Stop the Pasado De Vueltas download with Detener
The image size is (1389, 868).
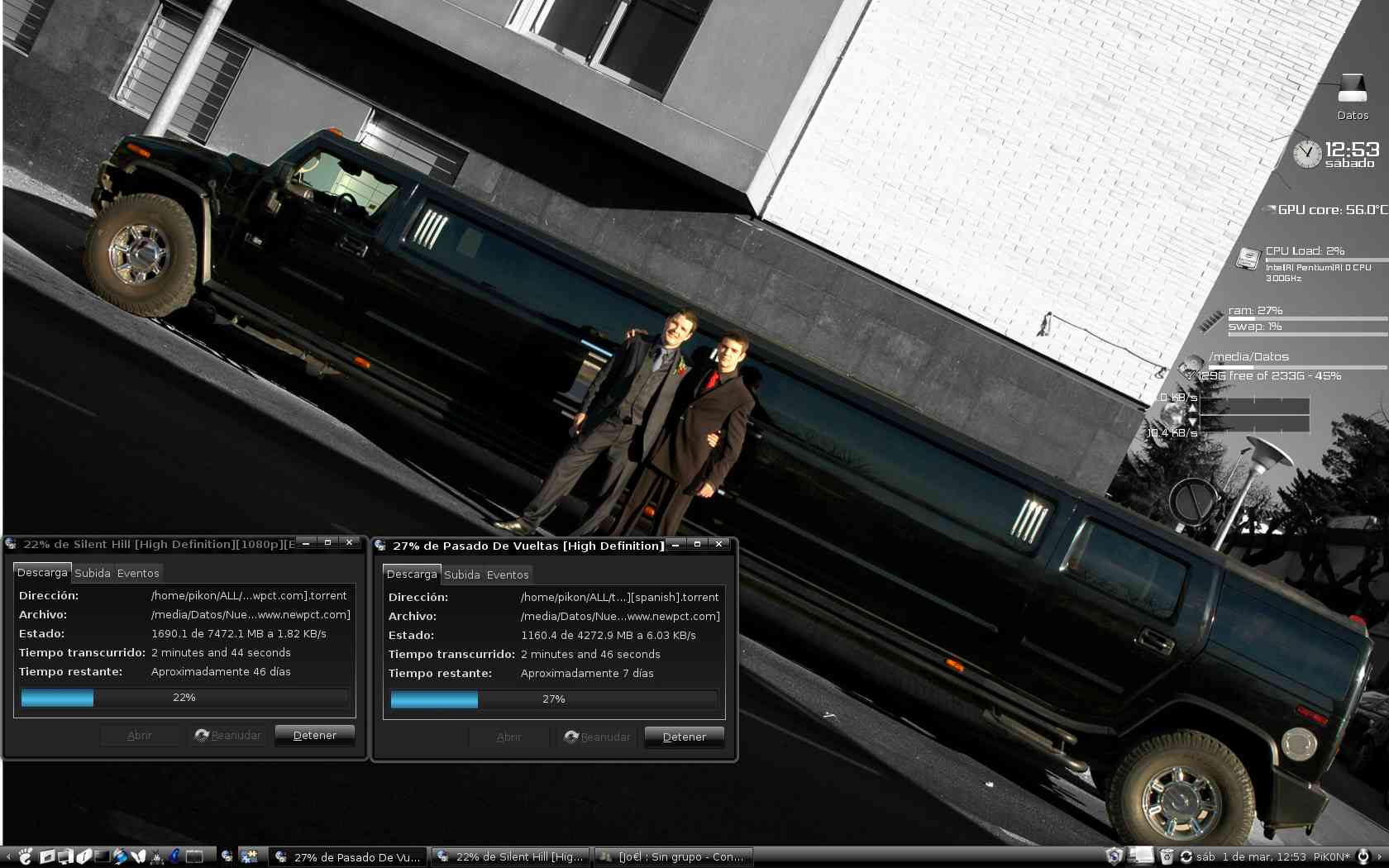(x=685, y=737)
